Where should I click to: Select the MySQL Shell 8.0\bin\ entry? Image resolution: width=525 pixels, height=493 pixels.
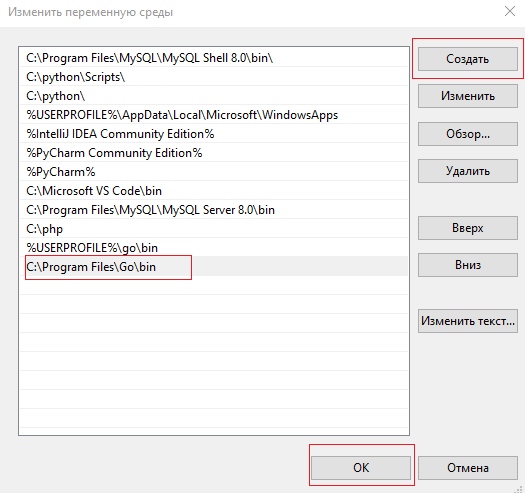pos(214,58)
